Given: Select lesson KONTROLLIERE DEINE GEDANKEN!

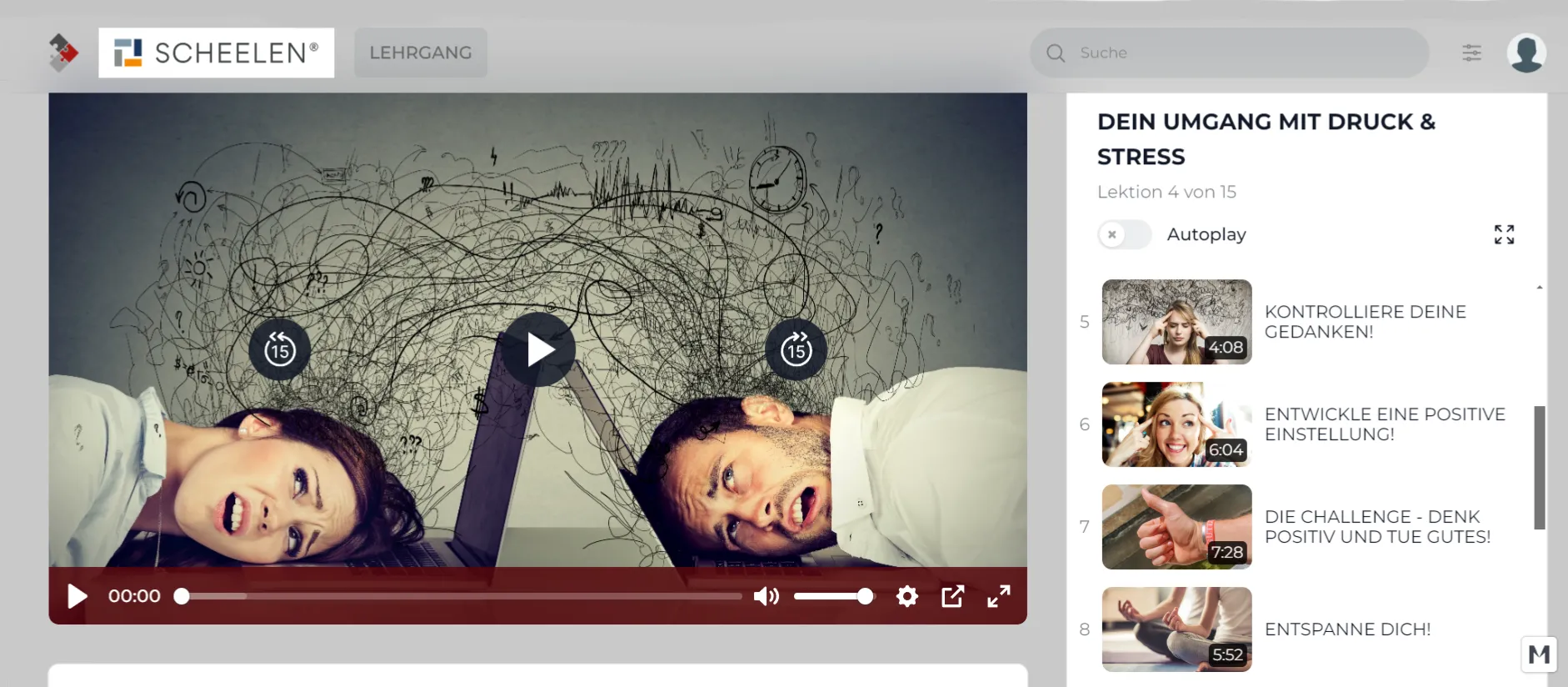Looking at the screenshot, I should click(x=1365, y=322).
